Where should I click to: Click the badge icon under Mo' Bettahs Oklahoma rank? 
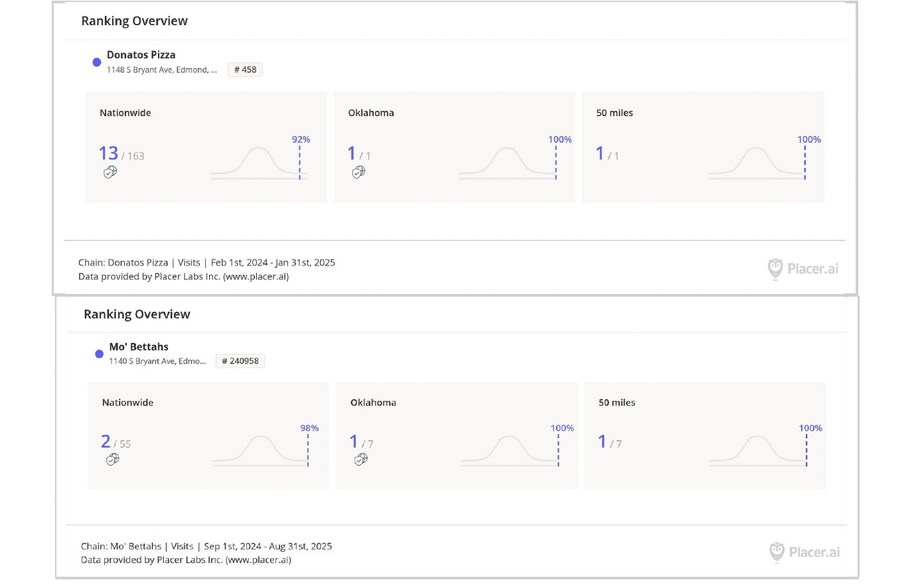pyautogui.click(x=360, y=459)
